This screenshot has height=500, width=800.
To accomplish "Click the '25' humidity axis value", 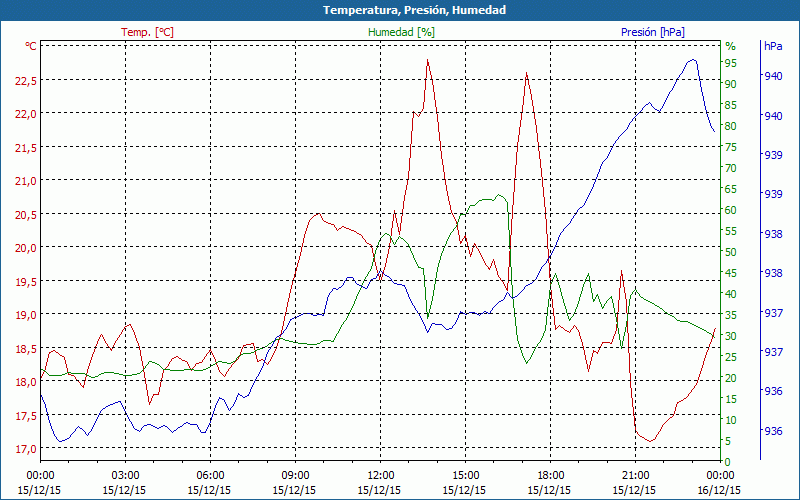I will [x=731, y=357].
